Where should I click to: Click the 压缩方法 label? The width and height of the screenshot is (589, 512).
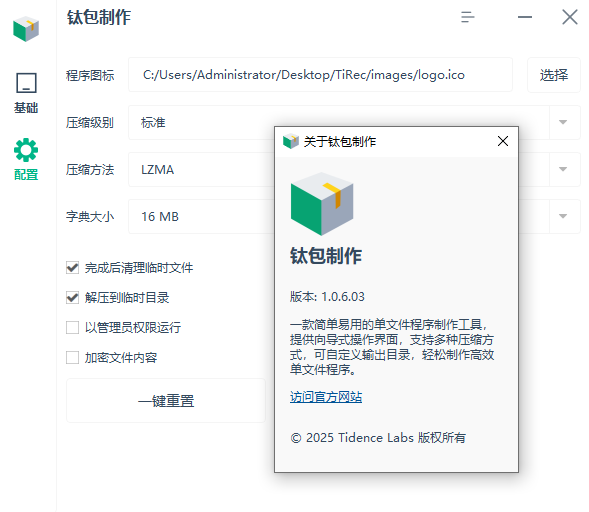tap(90, 169)
